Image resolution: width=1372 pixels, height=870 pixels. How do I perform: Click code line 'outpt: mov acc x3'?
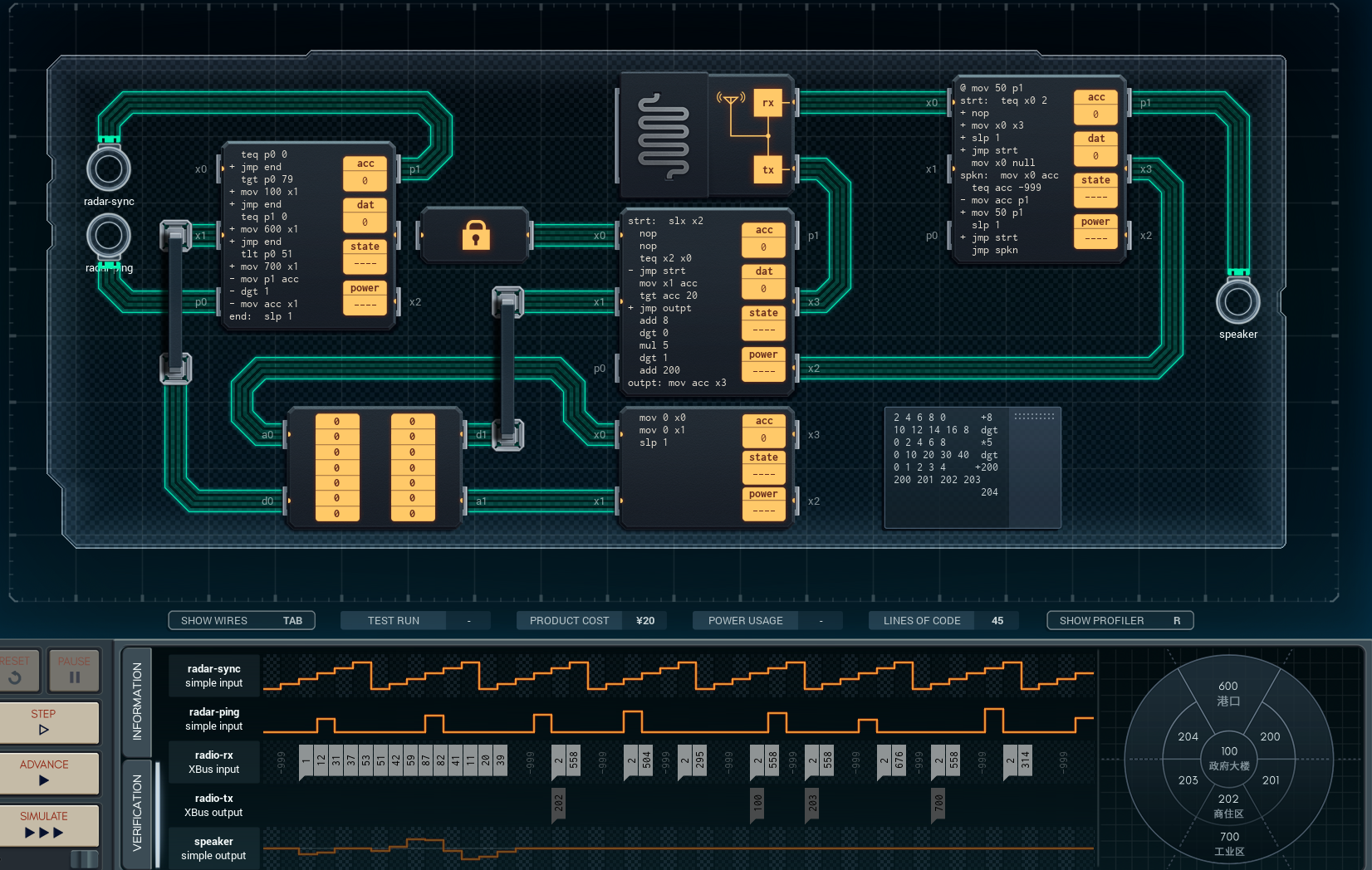[x=678, y=383]
